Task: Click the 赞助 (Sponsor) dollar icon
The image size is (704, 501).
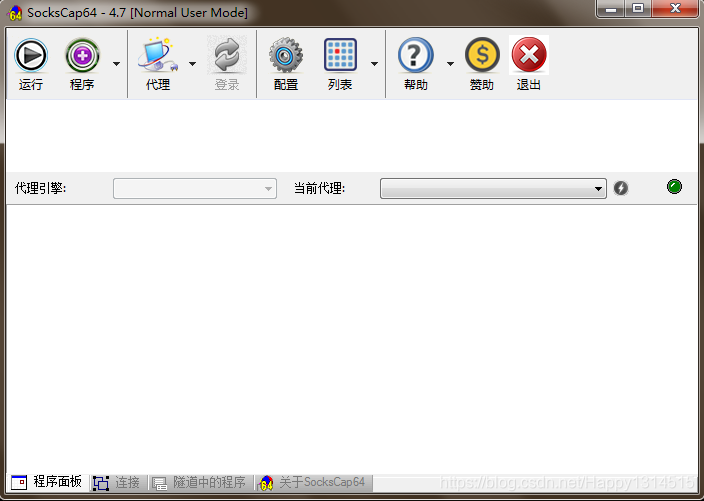Action: coord(482,55)
